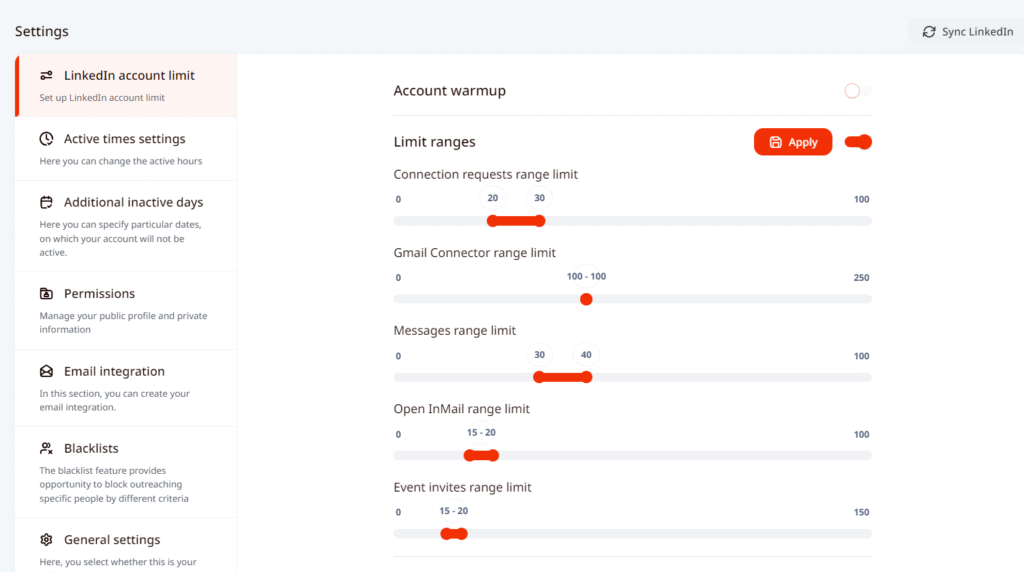Viewport: 1024px width, 572px height.
Task: Click the Sync LinkedIn button
Action: point(966,32)
